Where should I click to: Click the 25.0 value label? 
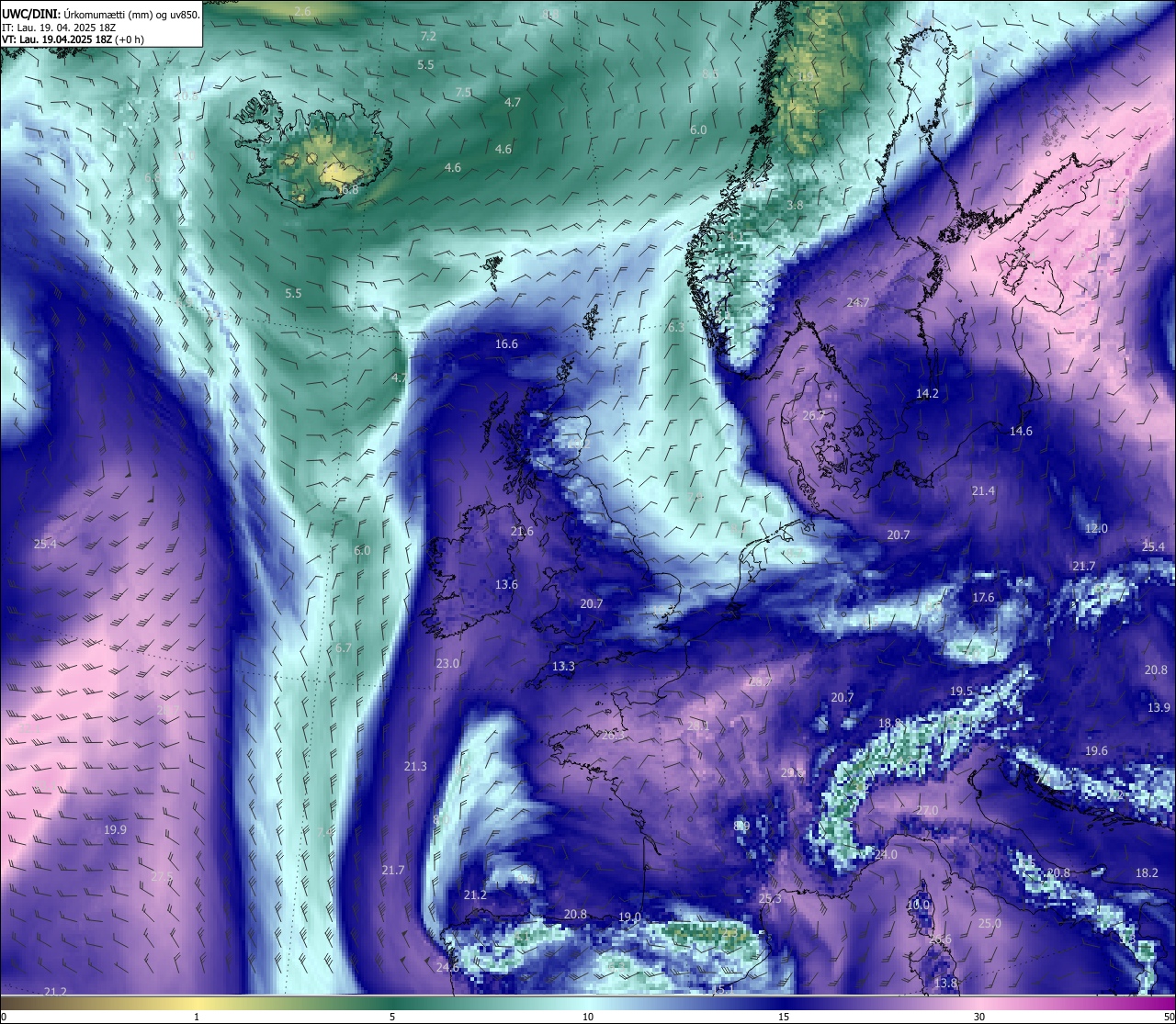coord(989,923)
